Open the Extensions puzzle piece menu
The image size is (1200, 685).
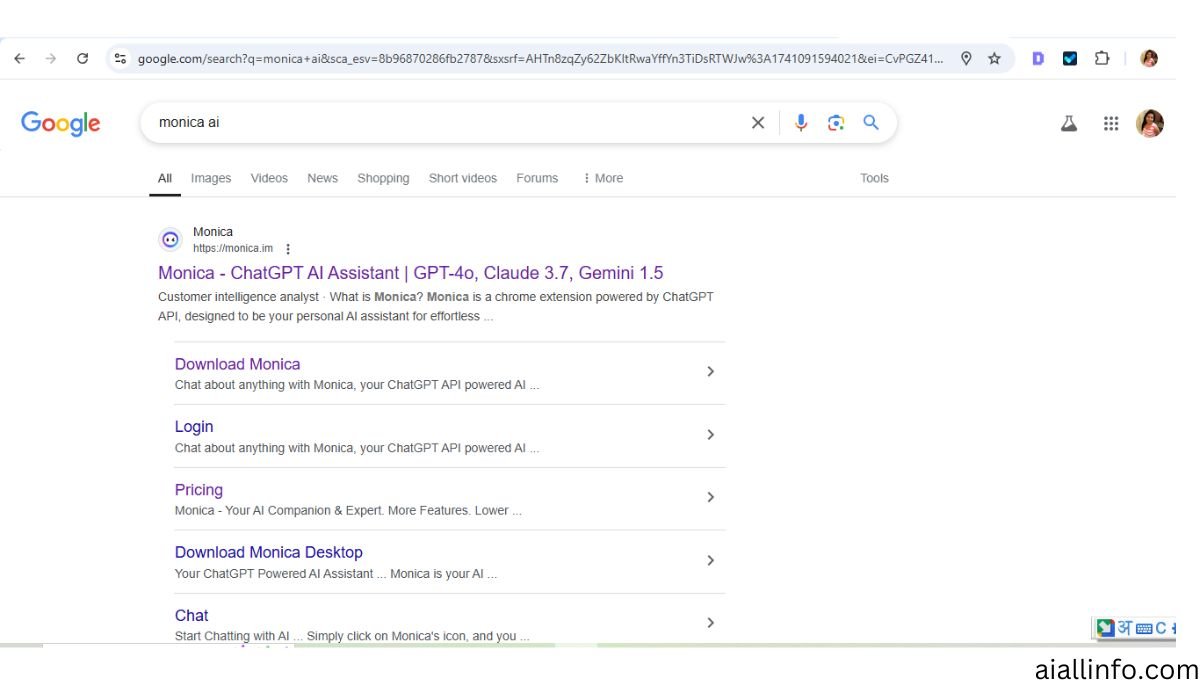[x=1102, y=59]
